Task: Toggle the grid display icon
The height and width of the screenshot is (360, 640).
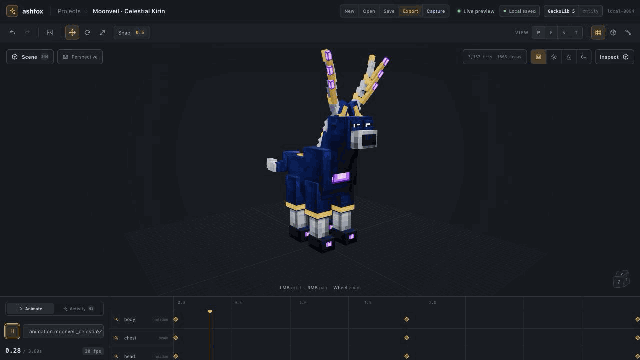Action: [x=598, y=33]
